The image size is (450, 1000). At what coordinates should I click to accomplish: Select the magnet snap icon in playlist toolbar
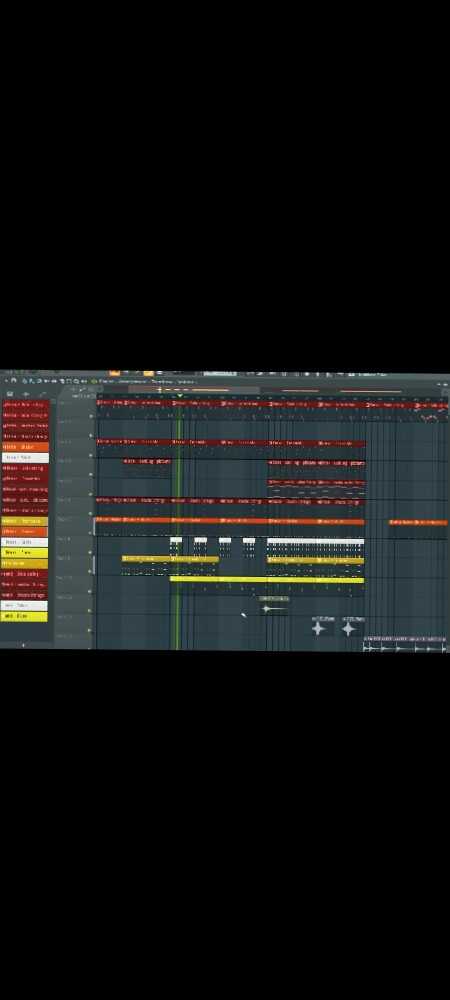[x=13, y=381]
